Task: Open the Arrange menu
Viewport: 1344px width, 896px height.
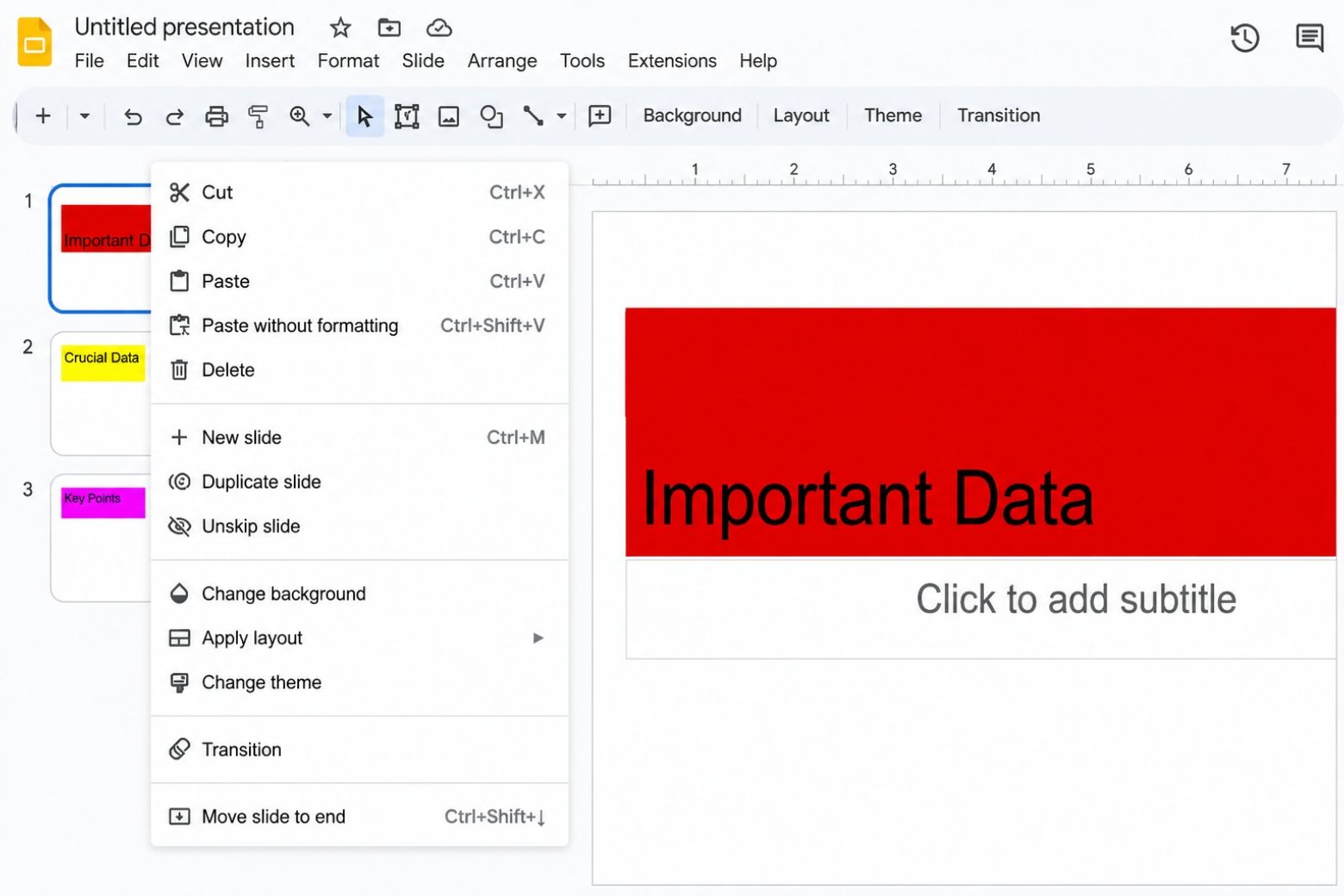Action: [x=502, y=61]
